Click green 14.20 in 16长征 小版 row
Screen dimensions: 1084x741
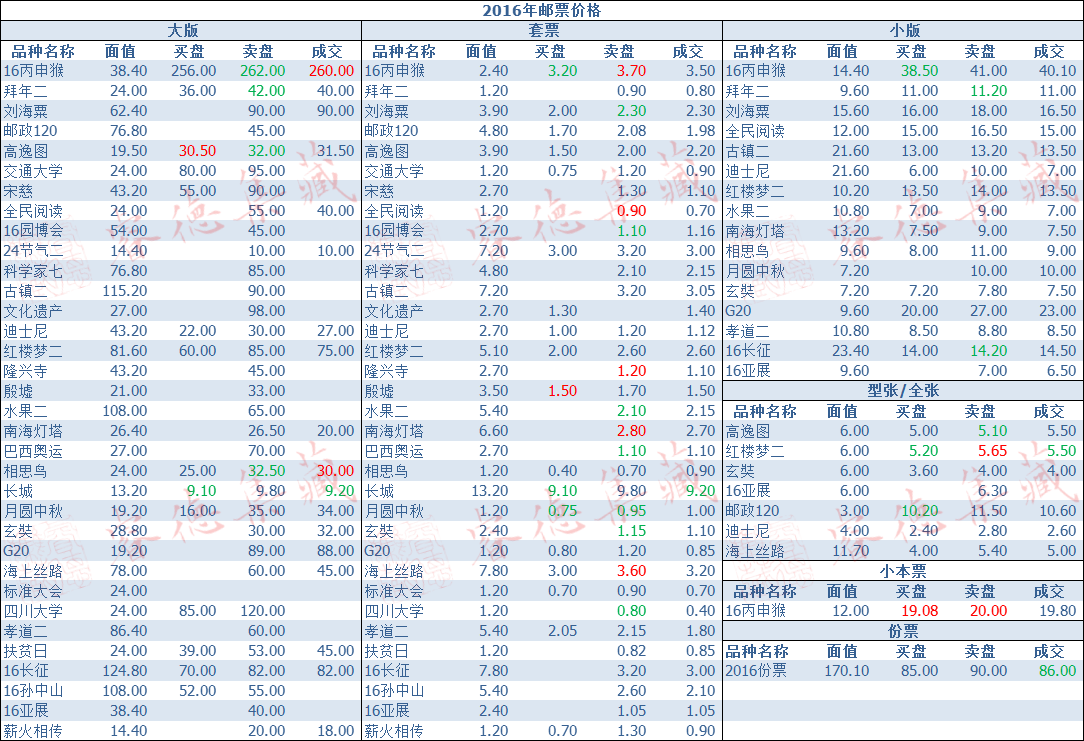point(989,351)
